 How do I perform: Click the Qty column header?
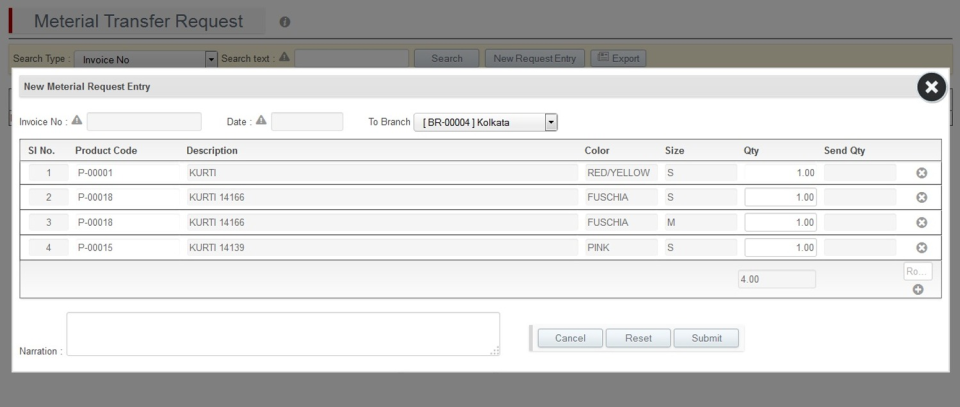(751, 151)
